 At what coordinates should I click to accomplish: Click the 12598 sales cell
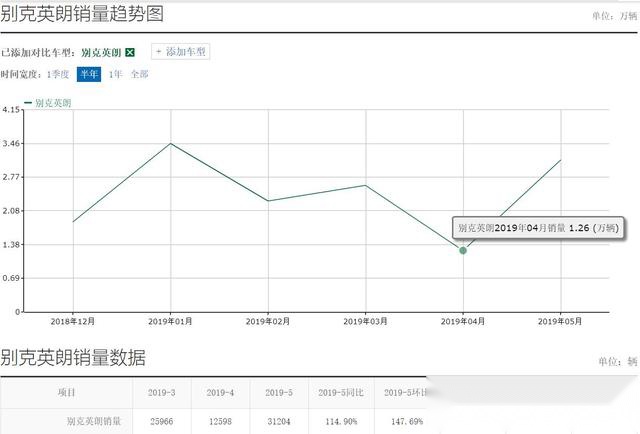[220, 421]
